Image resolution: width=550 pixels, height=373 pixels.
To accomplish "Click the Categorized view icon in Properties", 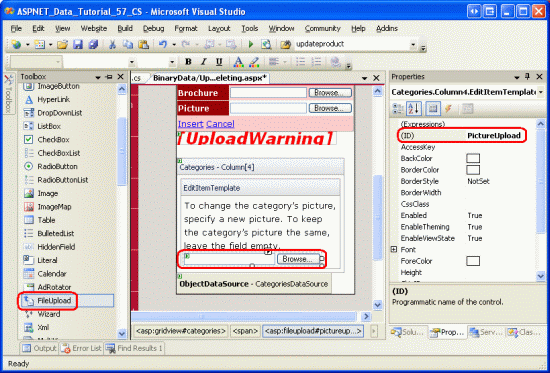I will pos(398,109).
